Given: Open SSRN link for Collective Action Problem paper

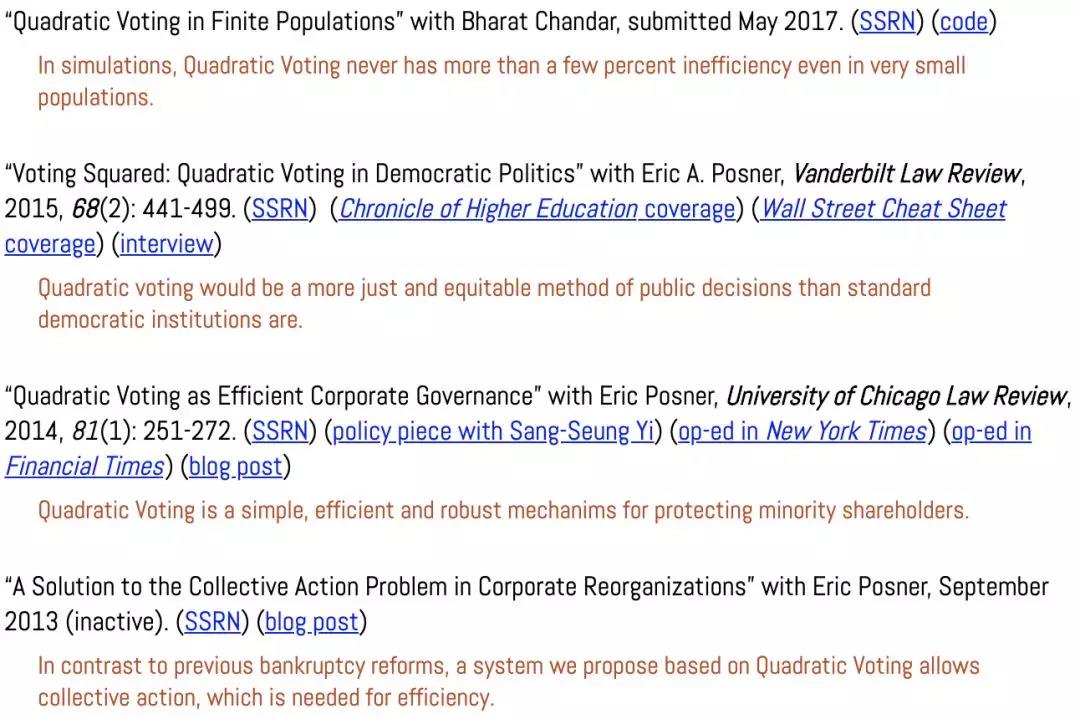Looking at the screenshot, I should [x=212, y=621].
